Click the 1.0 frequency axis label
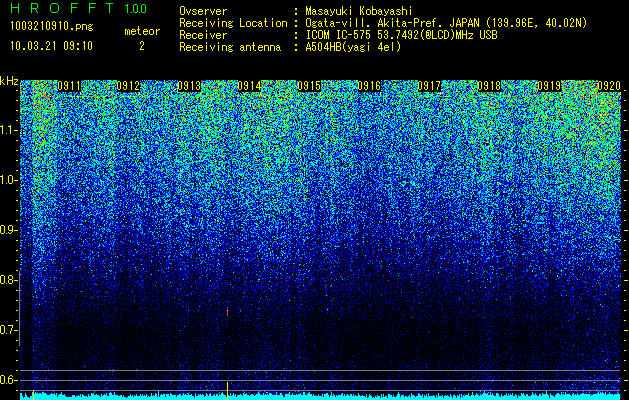Image resolution: width=629 pixels, height=400 pixels. click(x=8, y=180)
